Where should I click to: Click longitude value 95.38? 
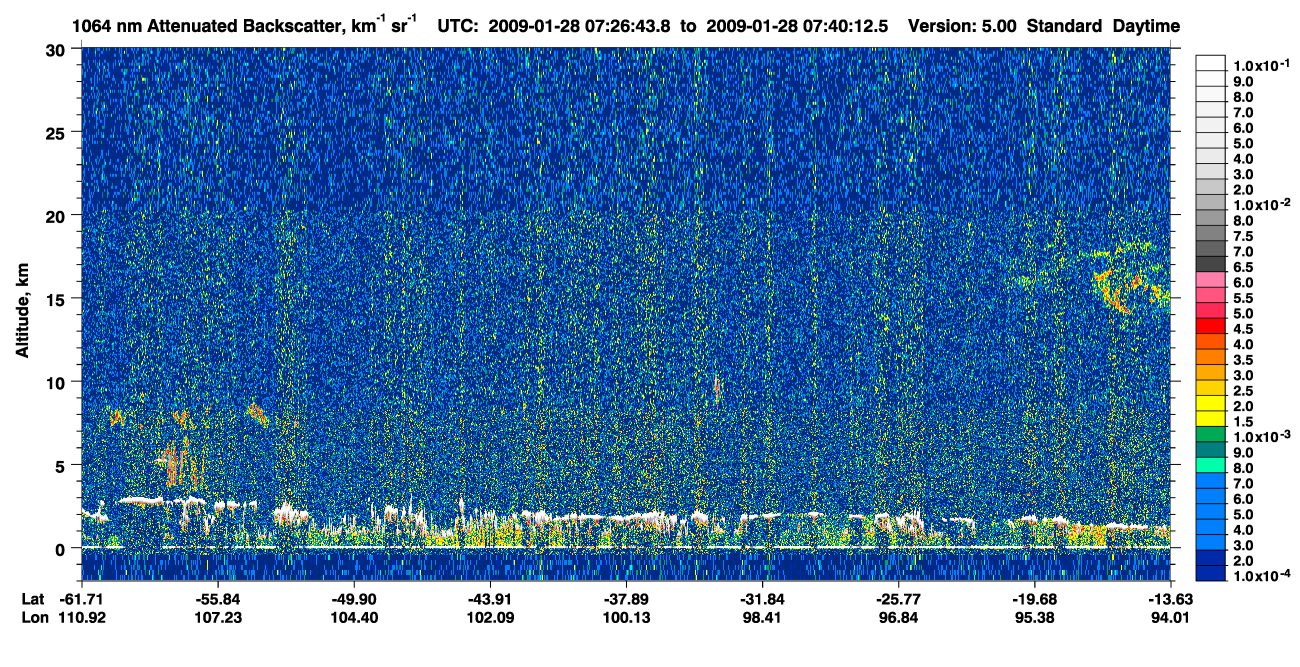[x=1035, y=617]
